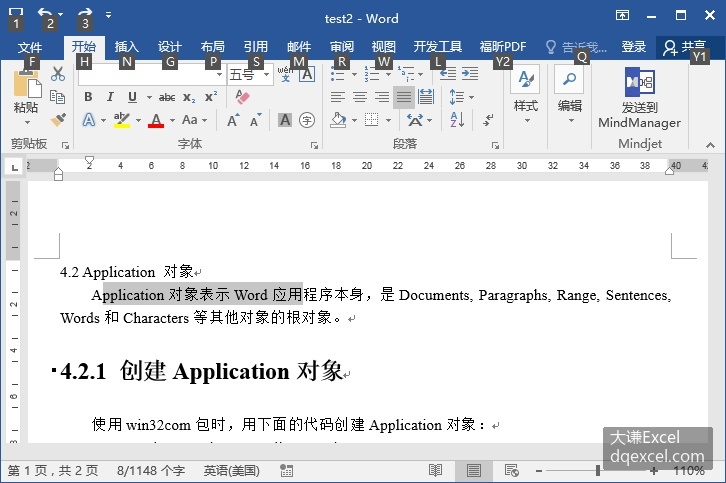Image resolution: width=726 pixels, height=483 pixels.
Task: Apply subscript formatting
Action: pos(189,97)
